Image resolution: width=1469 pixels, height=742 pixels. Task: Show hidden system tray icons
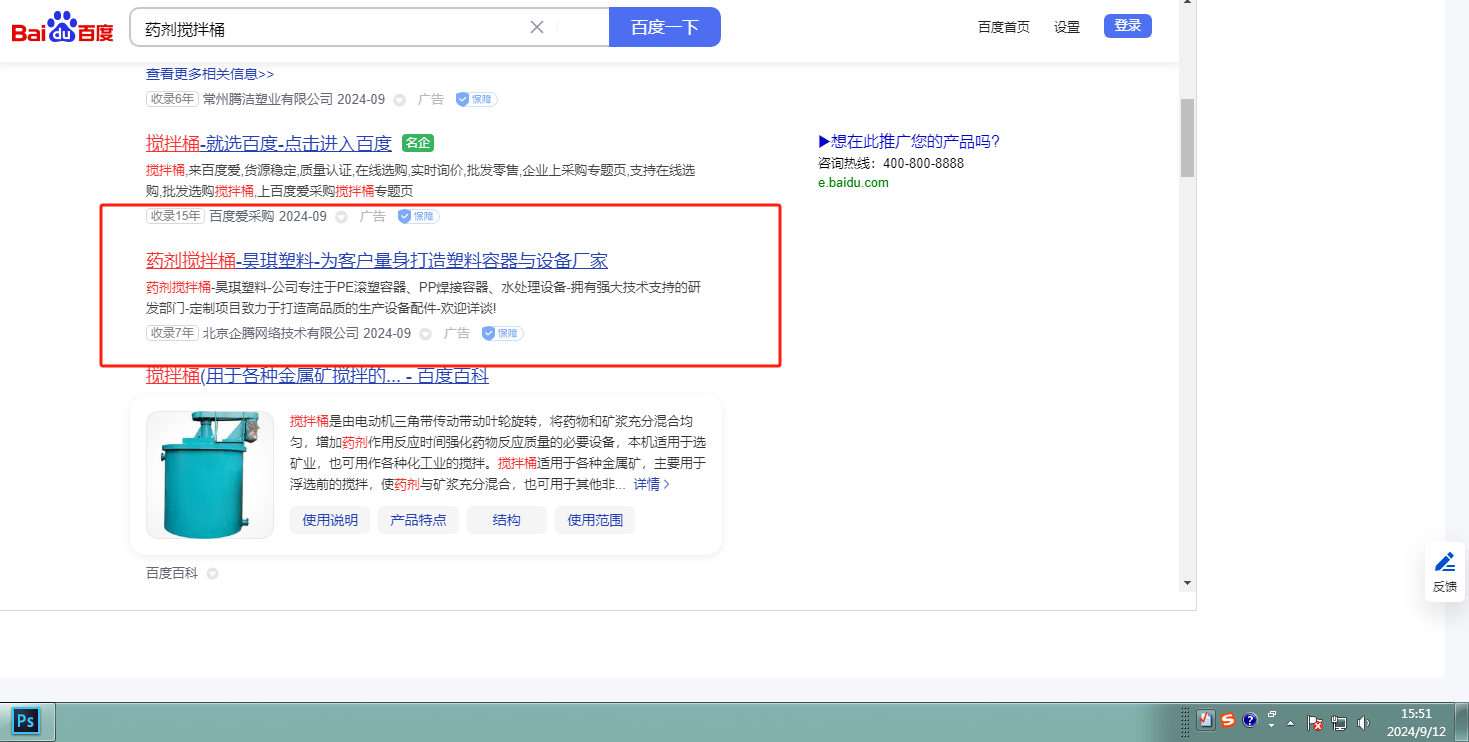1290,722
